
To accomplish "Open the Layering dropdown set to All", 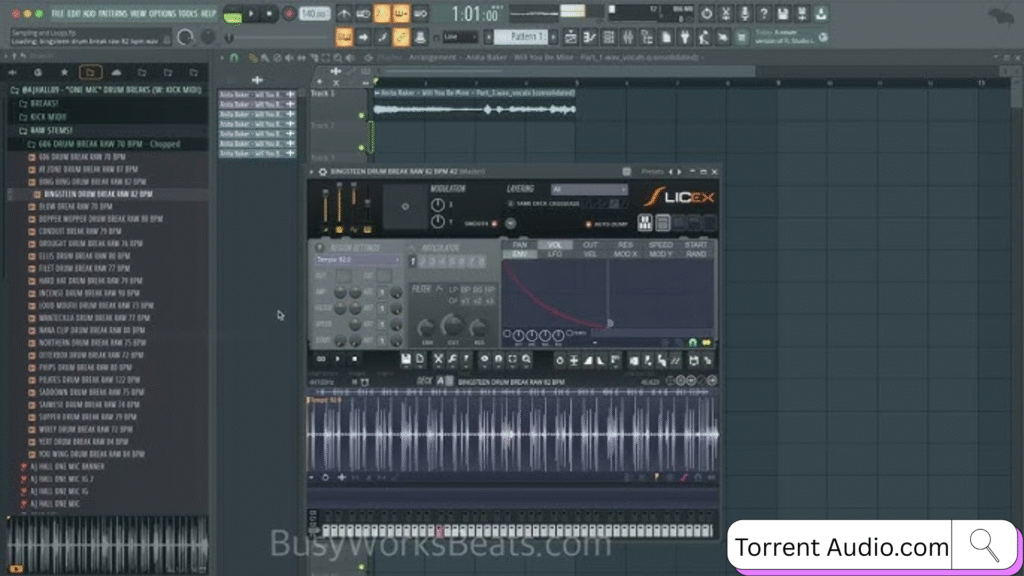I will pyautogui.click(x=589, y=189).
